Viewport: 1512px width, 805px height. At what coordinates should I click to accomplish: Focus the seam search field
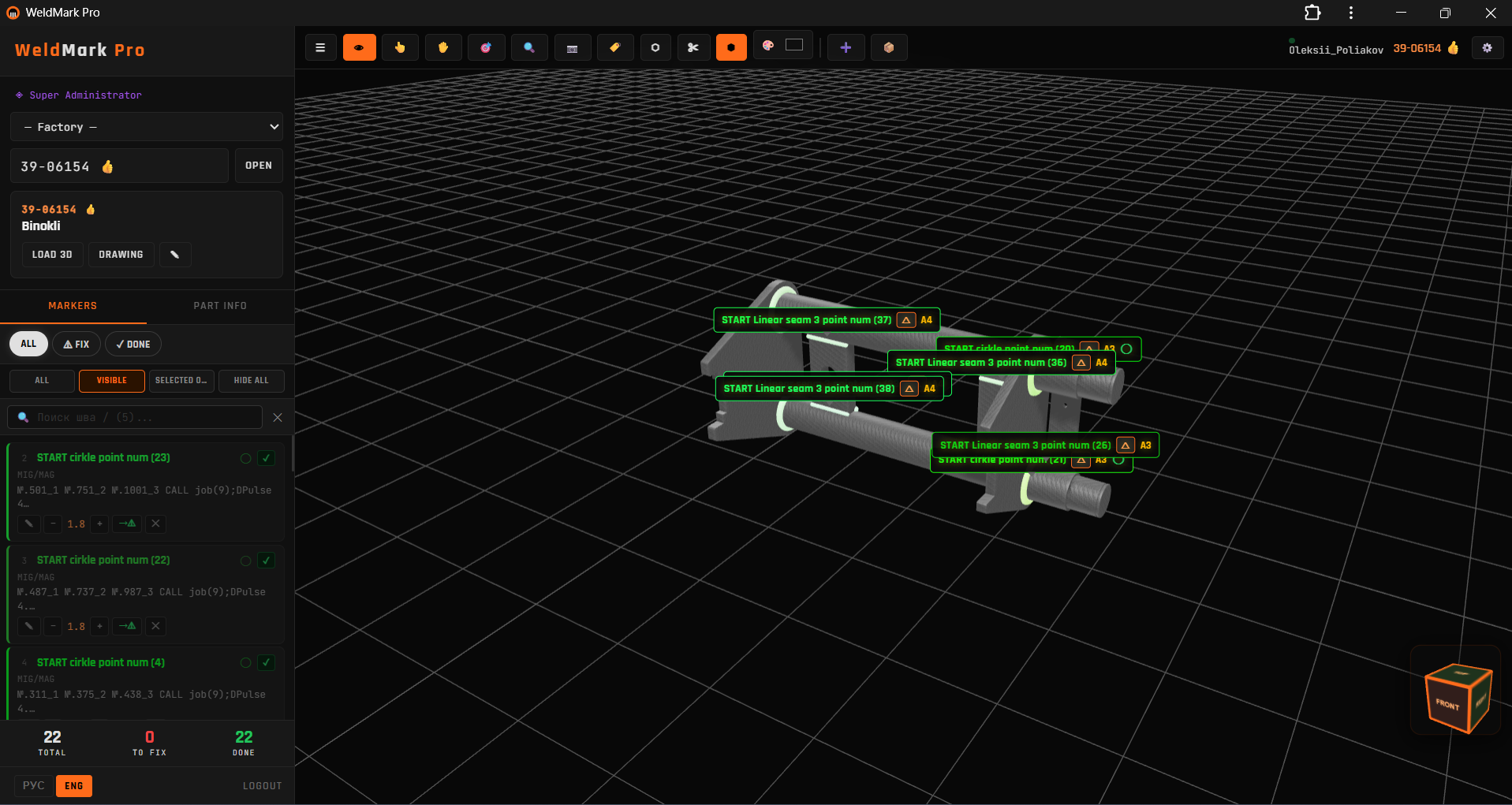135,417
